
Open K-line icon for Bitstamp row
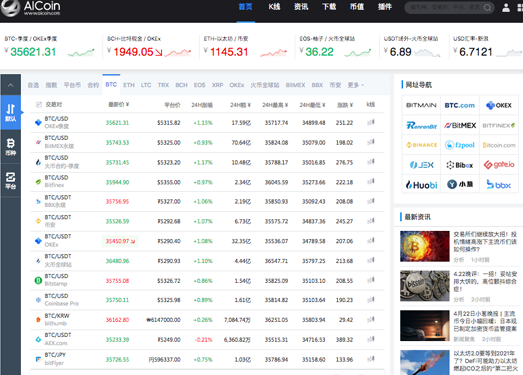(x=371, y=280)
